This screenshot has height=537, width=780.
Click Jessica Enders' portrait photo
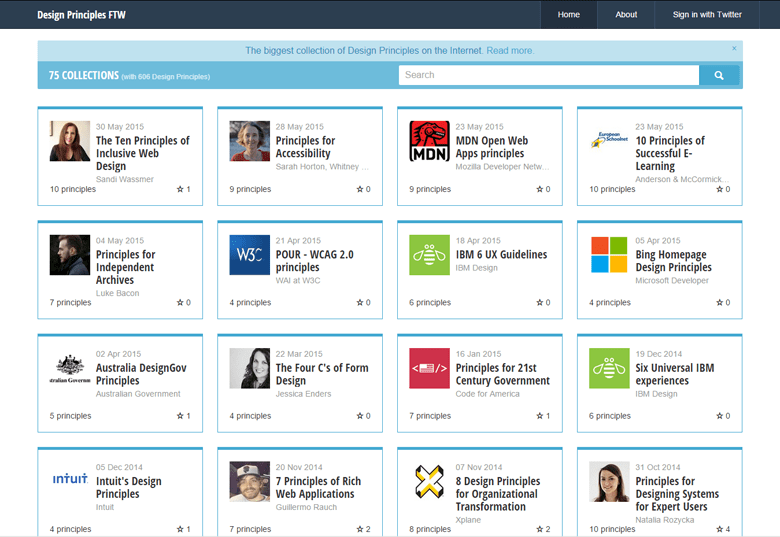[250, 368]
